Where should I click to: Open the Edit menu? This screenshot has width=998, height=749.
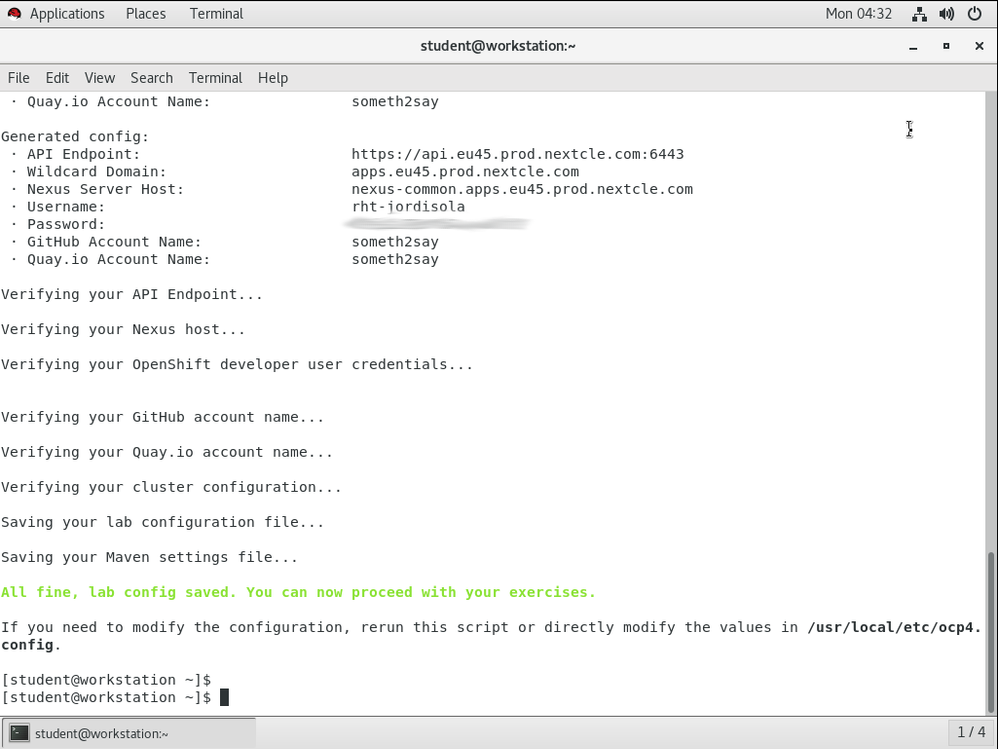(x=57, y=78)
